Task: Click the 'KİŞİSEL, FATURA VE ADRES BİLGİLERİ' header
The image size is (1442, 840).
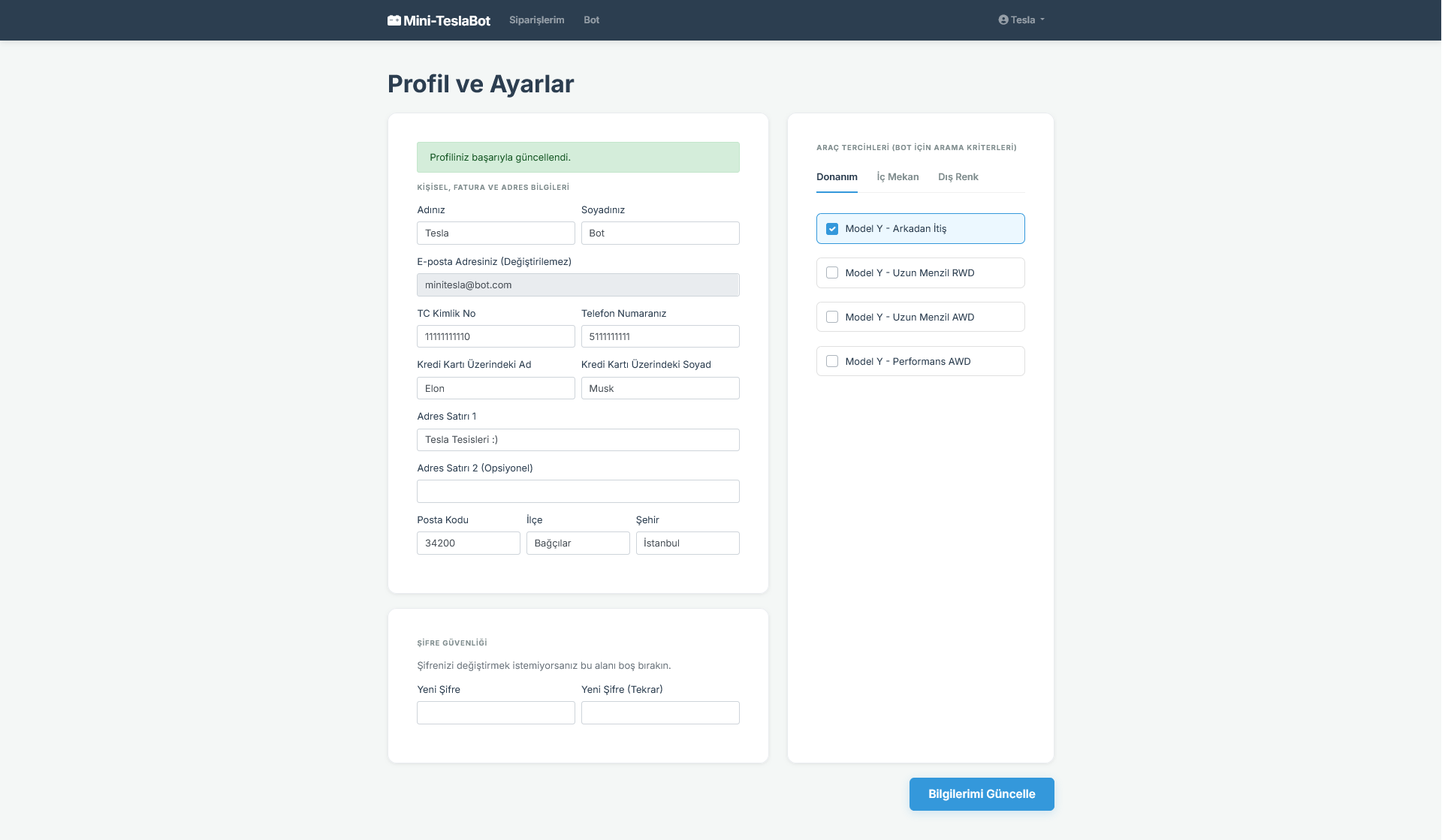Action: pyautogui.click(x=493, y=188)
